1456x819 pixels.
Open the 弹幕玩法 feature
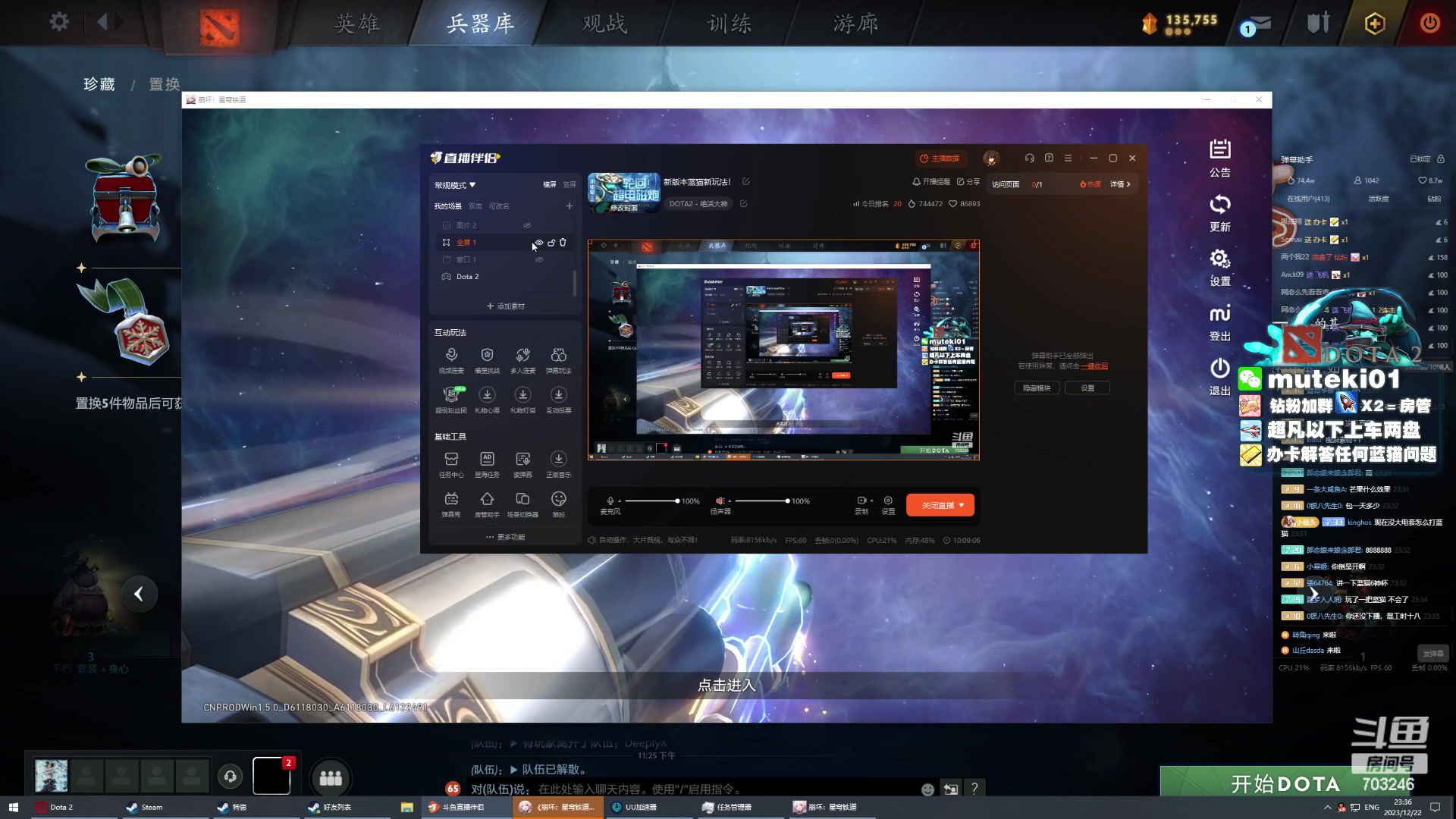coord(559,360)
